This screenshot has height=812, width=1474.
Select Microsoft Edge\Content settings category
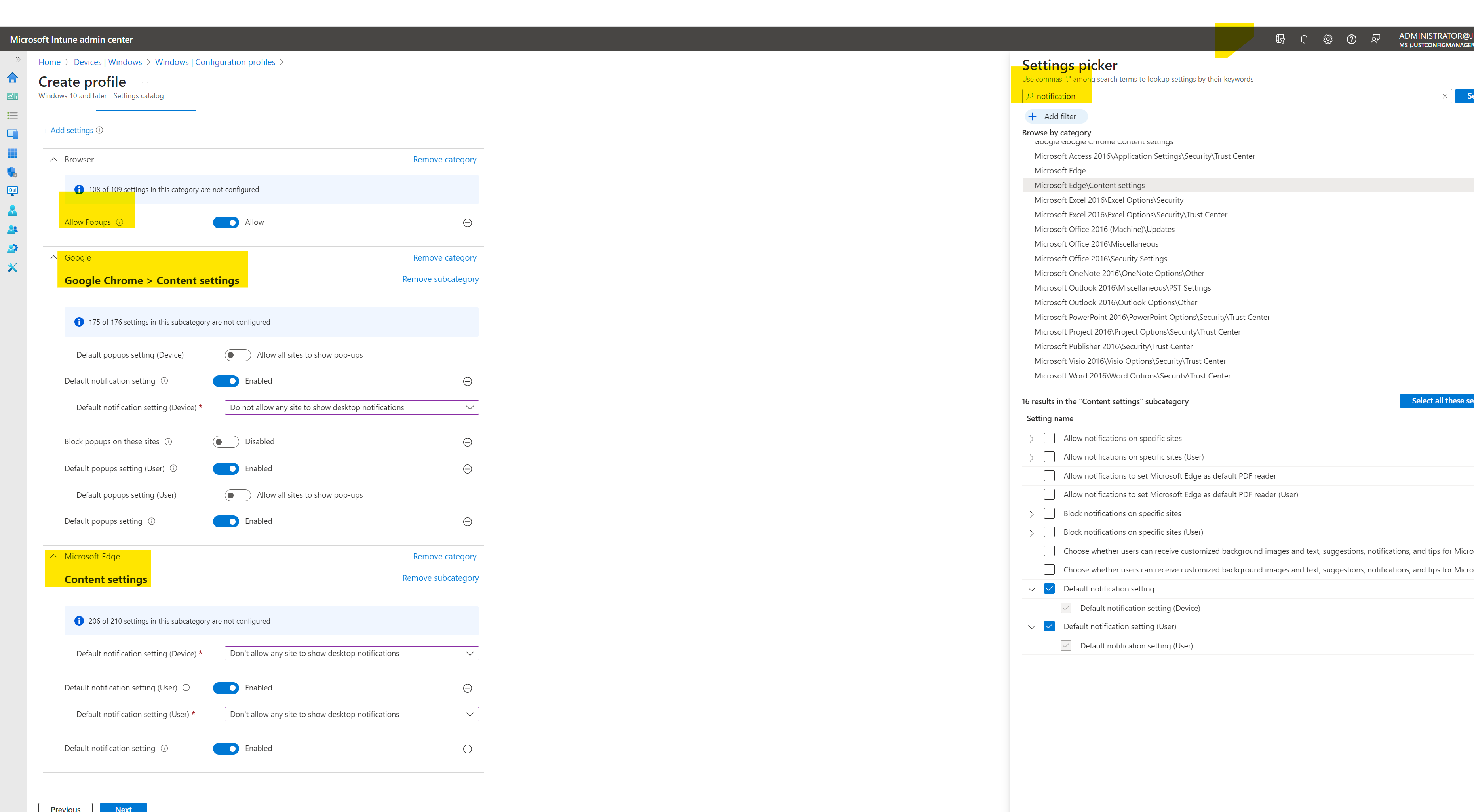pos(1090,185)
